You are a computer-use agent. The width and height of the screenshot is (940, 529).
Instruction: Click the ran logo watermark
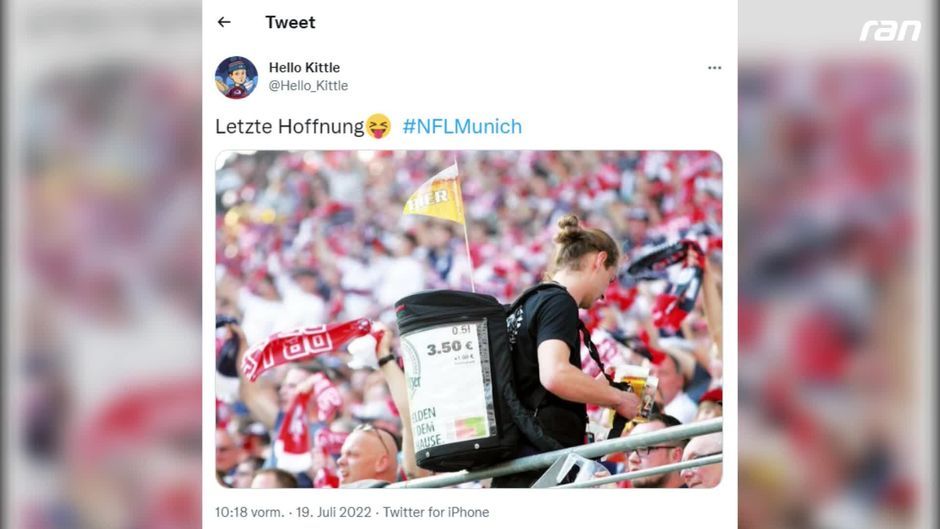890,31
